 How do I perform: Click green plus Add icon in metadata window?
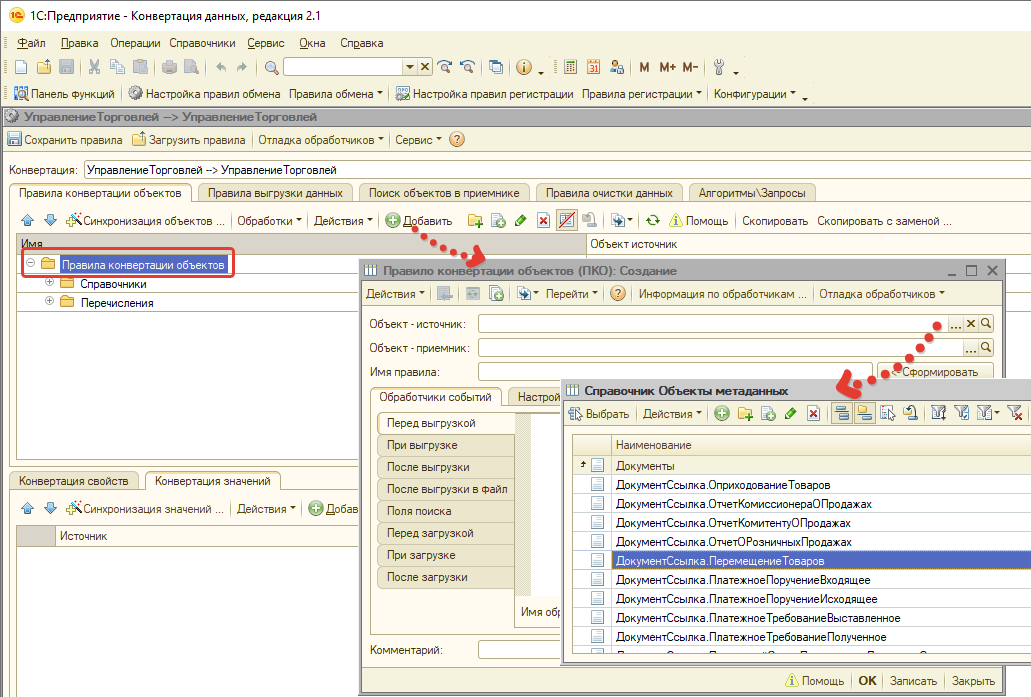click(722, 414)
